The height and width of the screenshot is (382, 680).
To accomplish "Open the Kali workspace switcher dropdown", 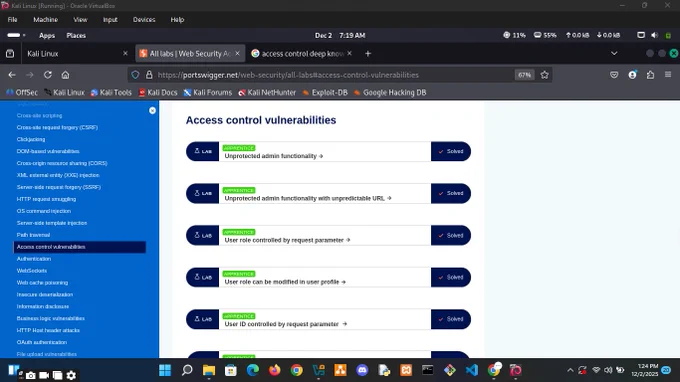I will [x=16, y=35].
